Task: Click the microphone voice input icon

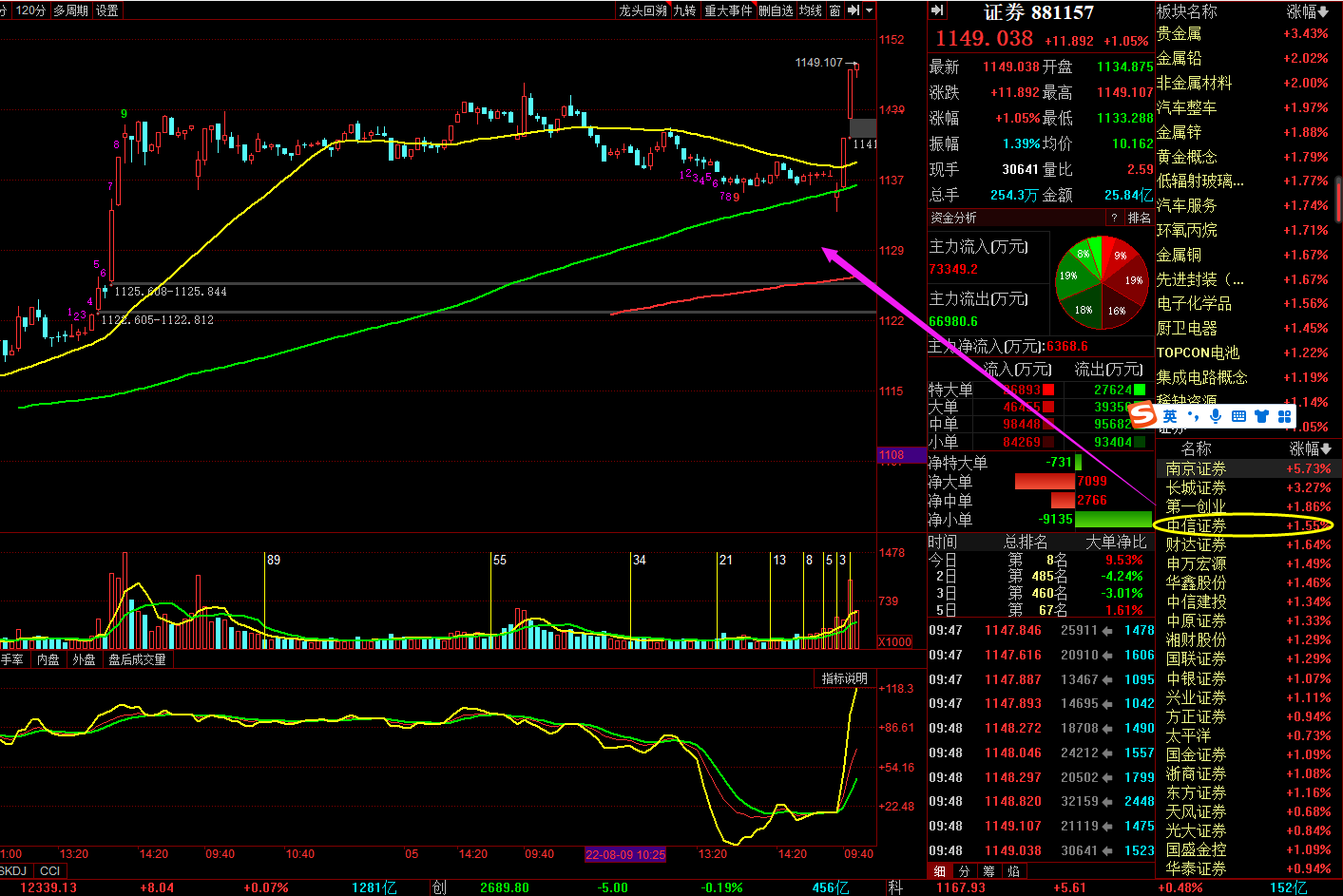Action: tap(1216, 416)
